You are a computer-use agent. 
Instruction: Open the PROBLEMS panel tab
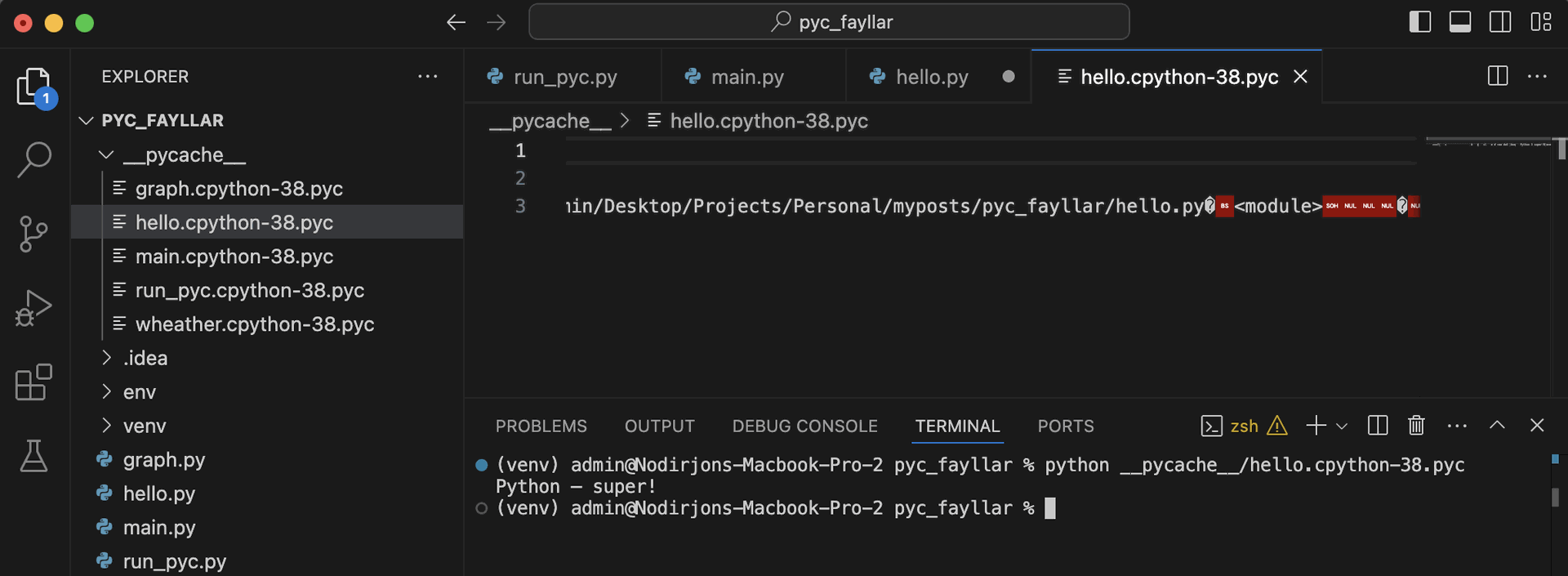(541, 426)
